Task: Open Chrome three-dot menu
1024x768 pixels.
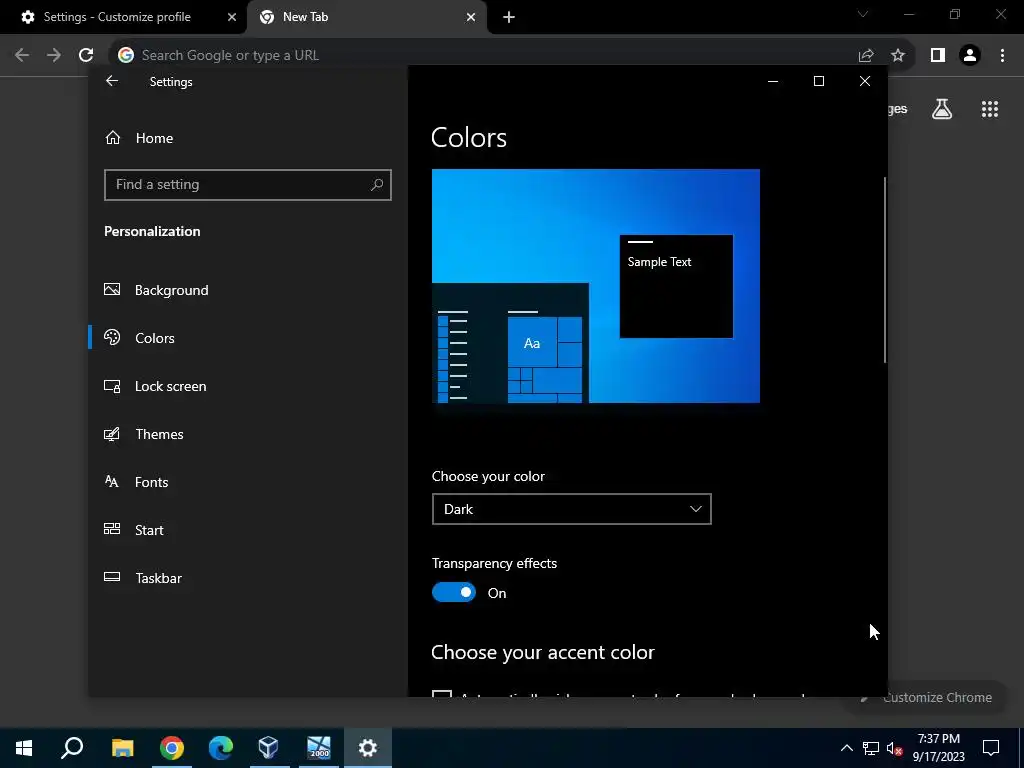Action: pyautogui.click(x=1002, y=55)
